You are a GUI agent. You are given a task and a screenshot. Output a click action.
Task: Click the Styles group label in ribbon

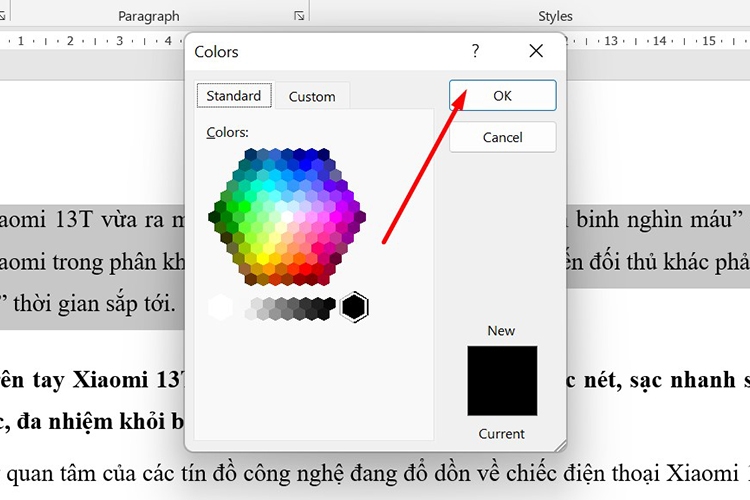click(x=555, y=16)
